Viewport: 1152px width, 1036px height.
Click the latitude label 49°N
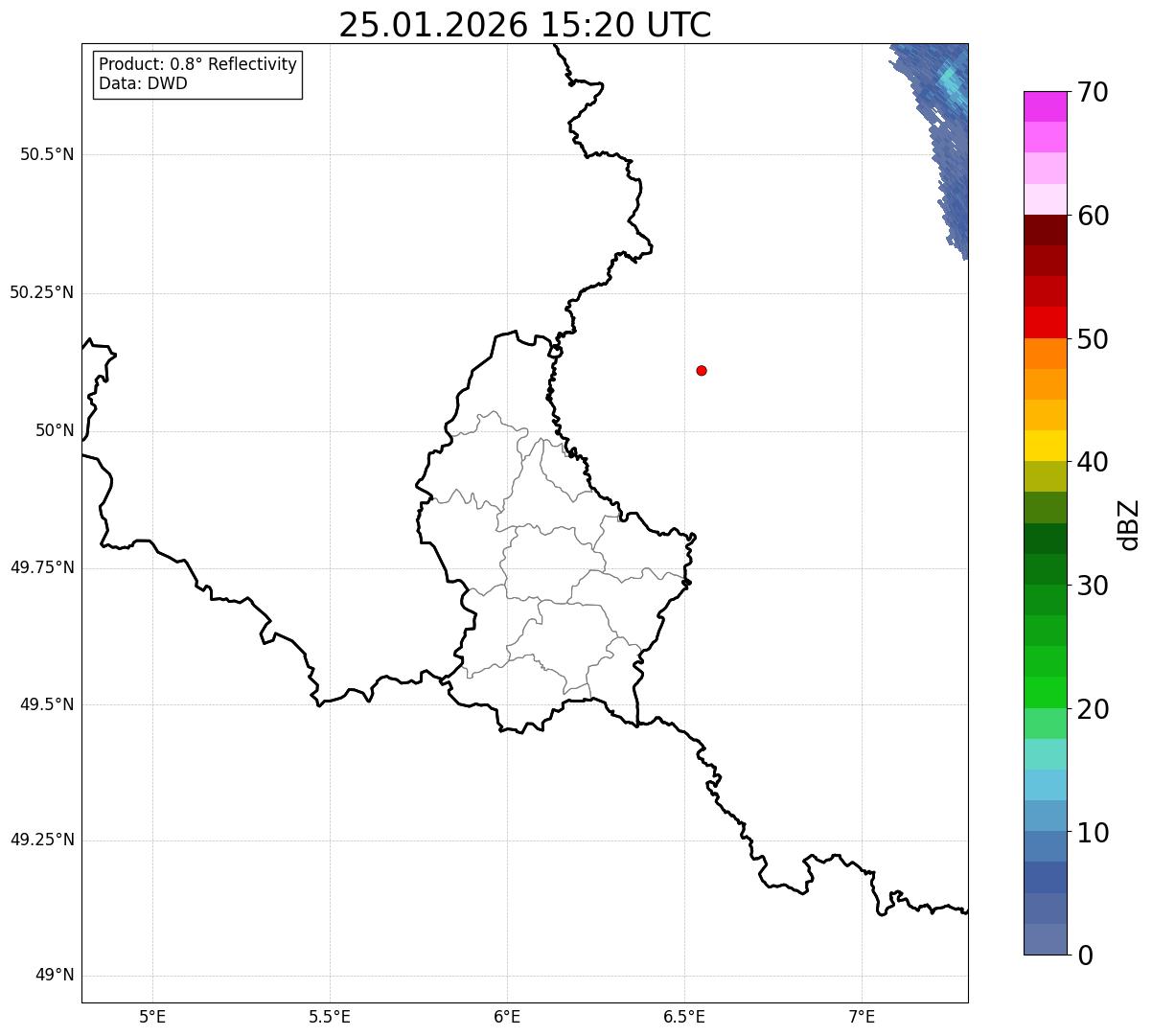[55, 976]
